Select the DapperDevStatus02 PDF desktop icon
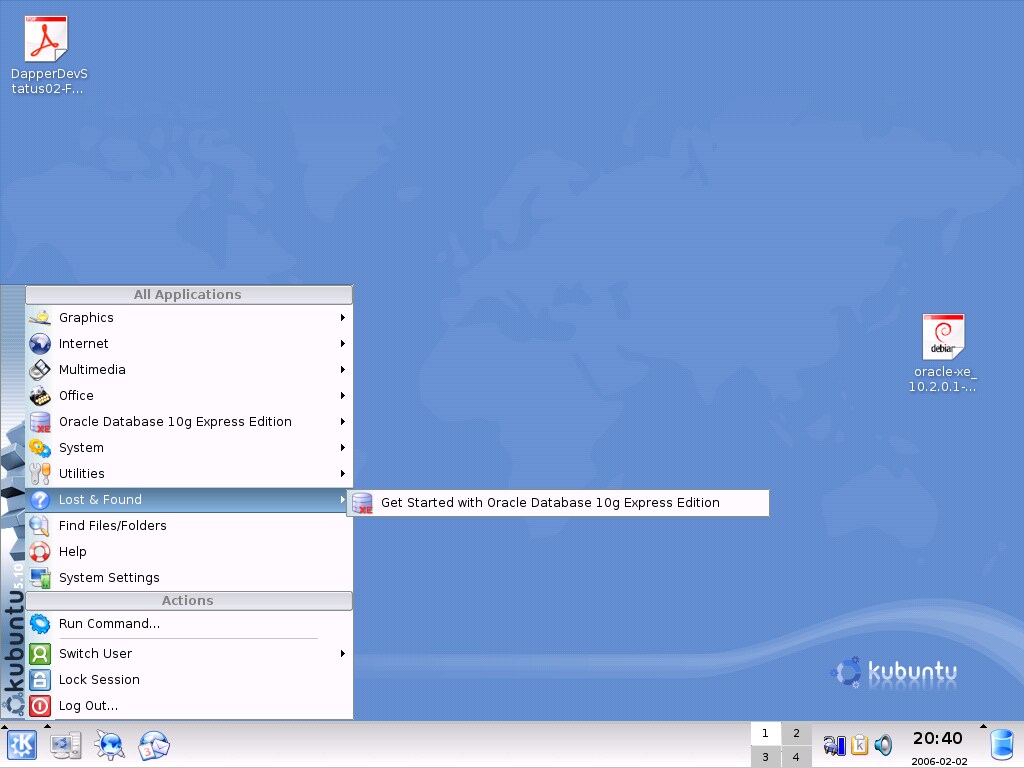The height and width of the screenshot is (768, 1024). point(48,55)
